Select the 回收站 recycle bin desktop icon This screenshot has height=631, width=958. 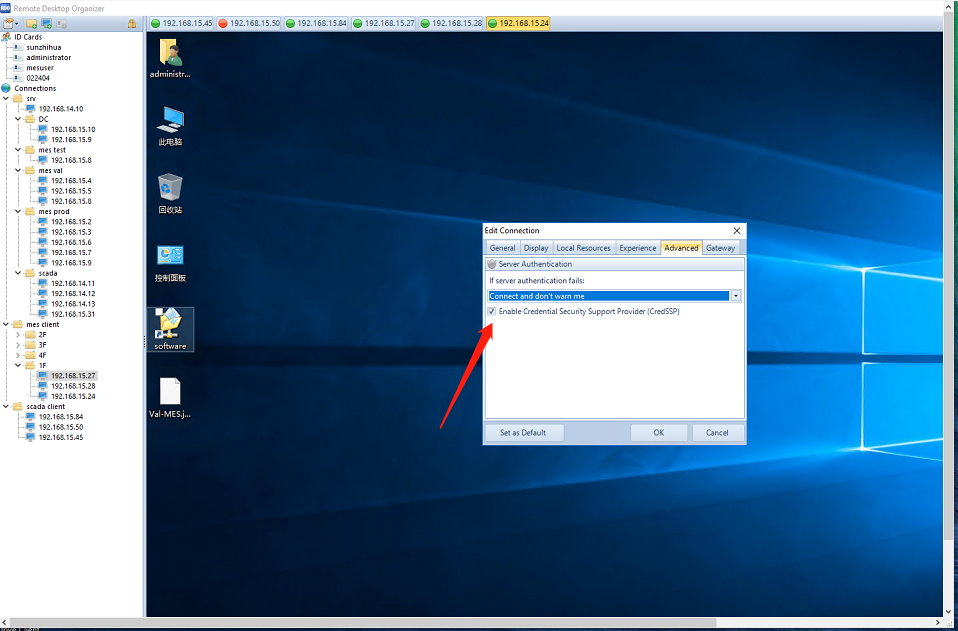pos(170,194)
